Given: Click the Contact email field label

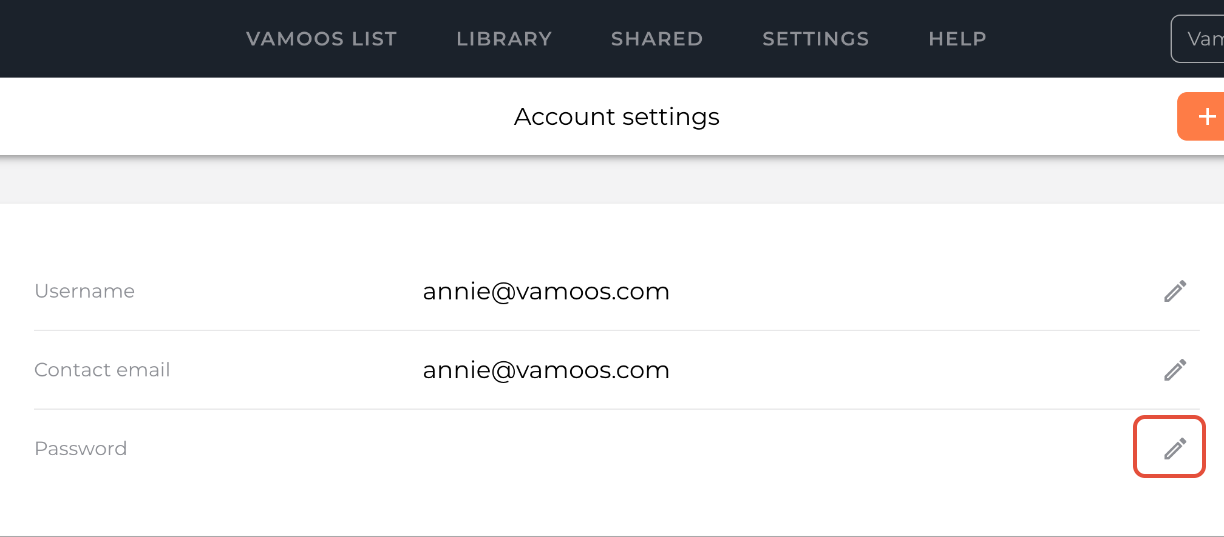Looking at the screenshot, I should click(102, 370).
